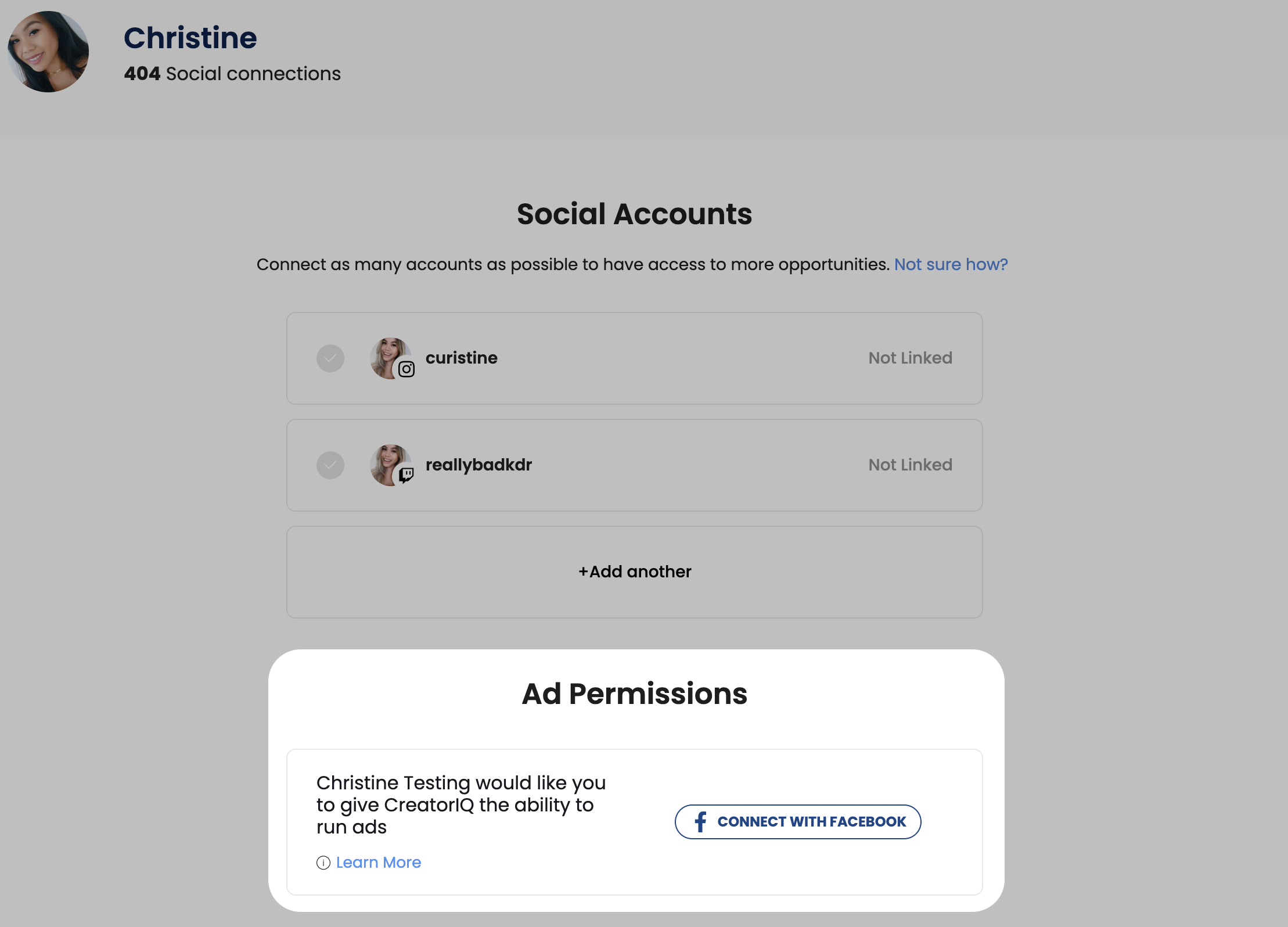The height and width of the screenshot is (927, 1288).
Task: Open the 'Not sure how?' help link
Action: coord(951,264)
